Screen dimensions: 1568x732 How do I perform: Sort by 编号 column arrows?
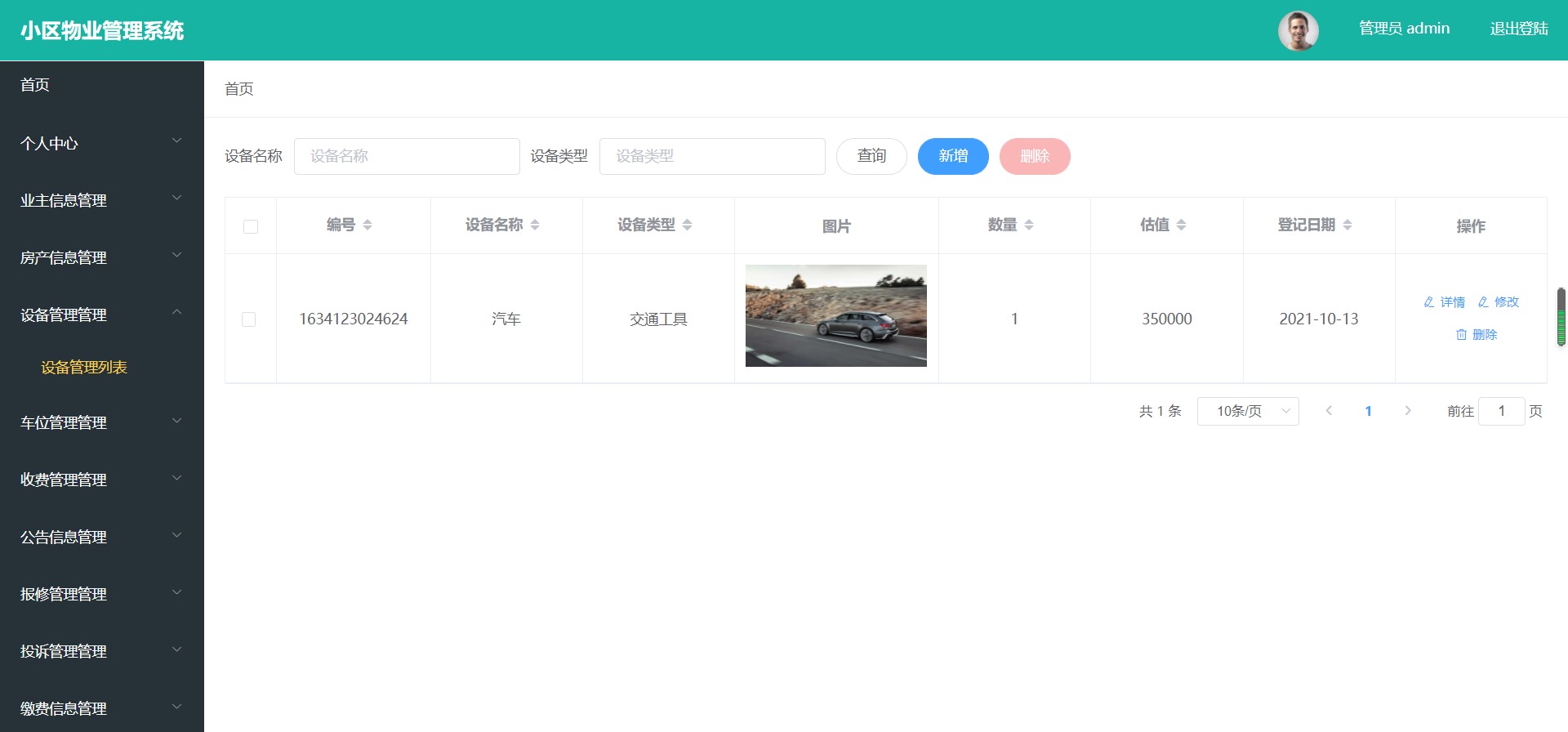(x=367, y=225)
